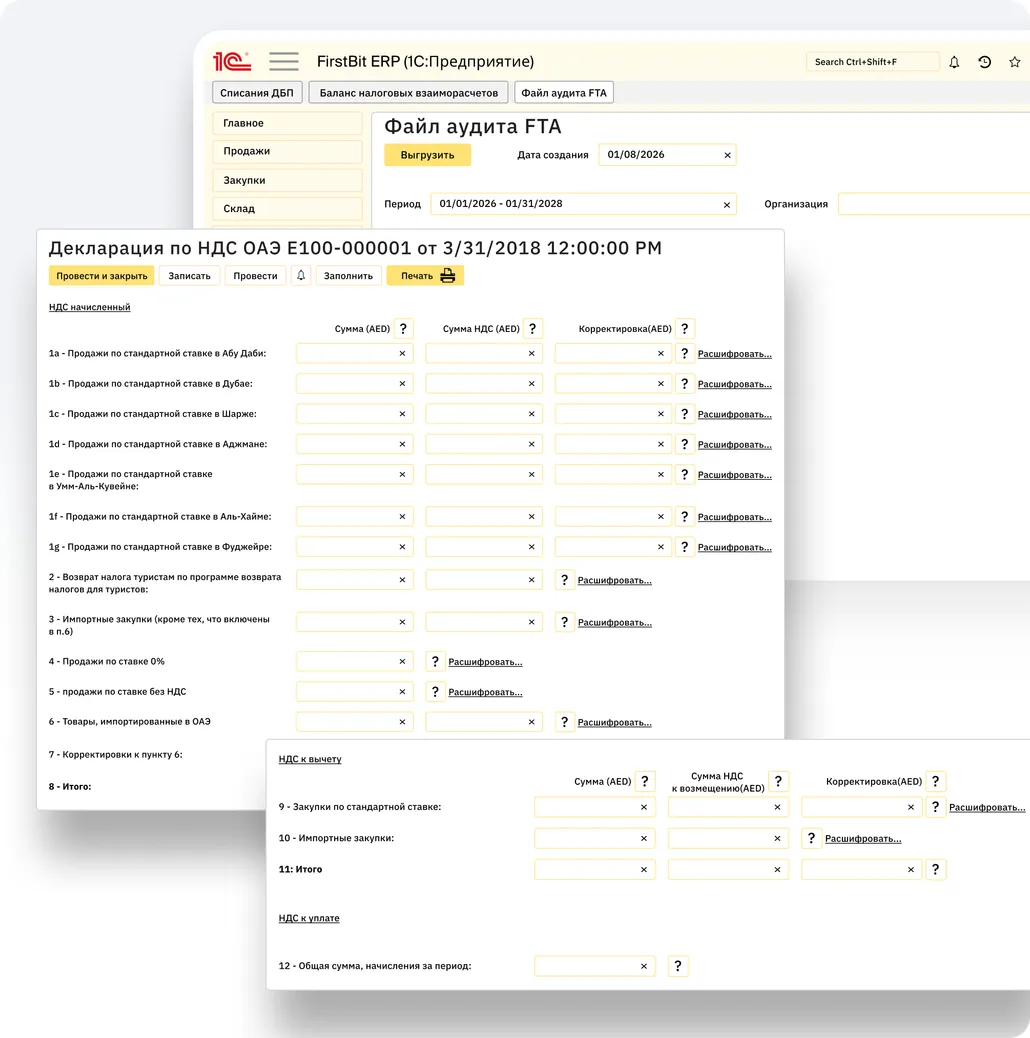This screenshot has width=1030, height=1038.
Task: Click the 1C logo icon
Action: click(232, 62)
